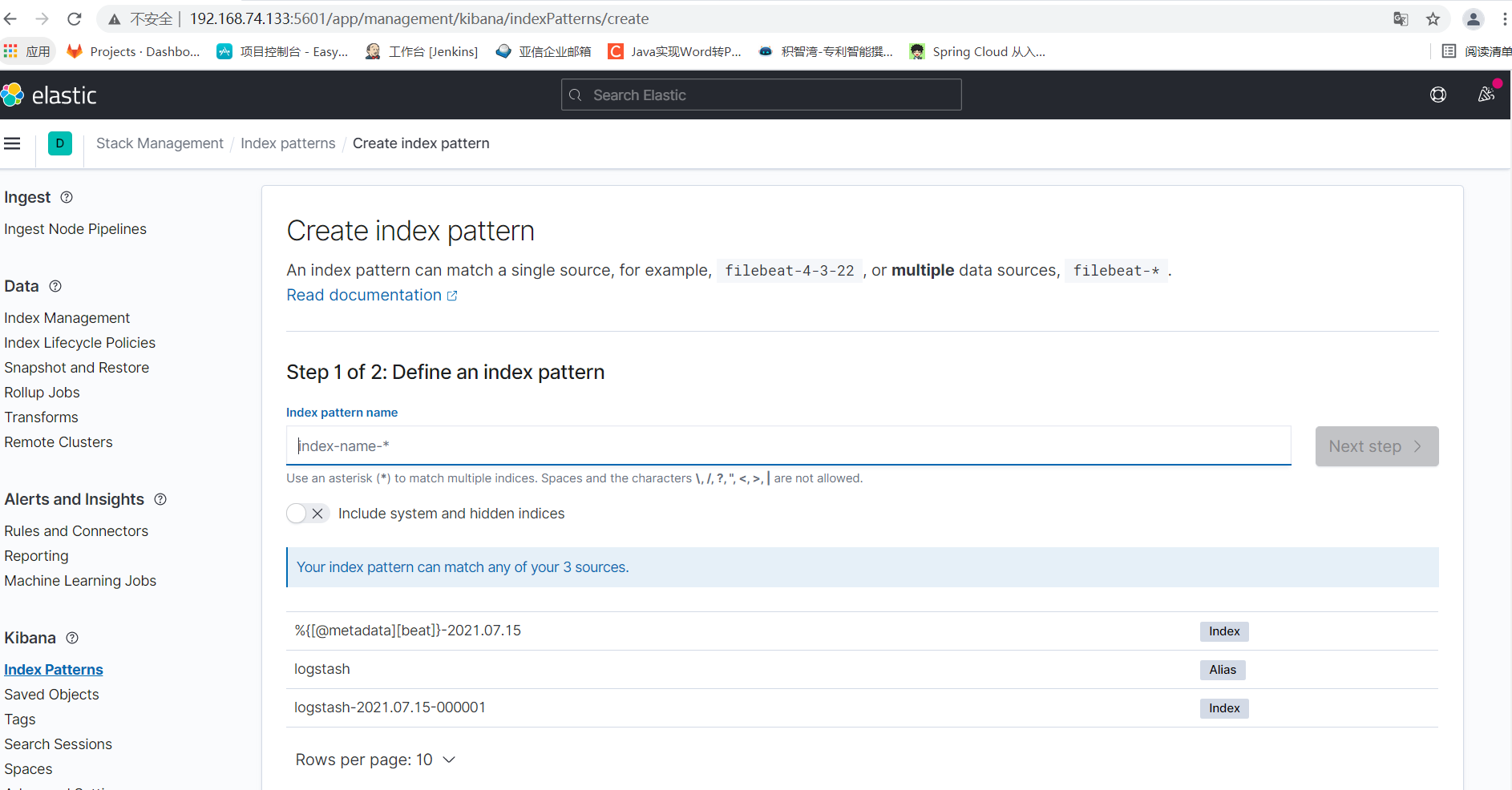Open the browser three-dot menu
Screen dimensions: 1512x790
tap(1505, 18)
